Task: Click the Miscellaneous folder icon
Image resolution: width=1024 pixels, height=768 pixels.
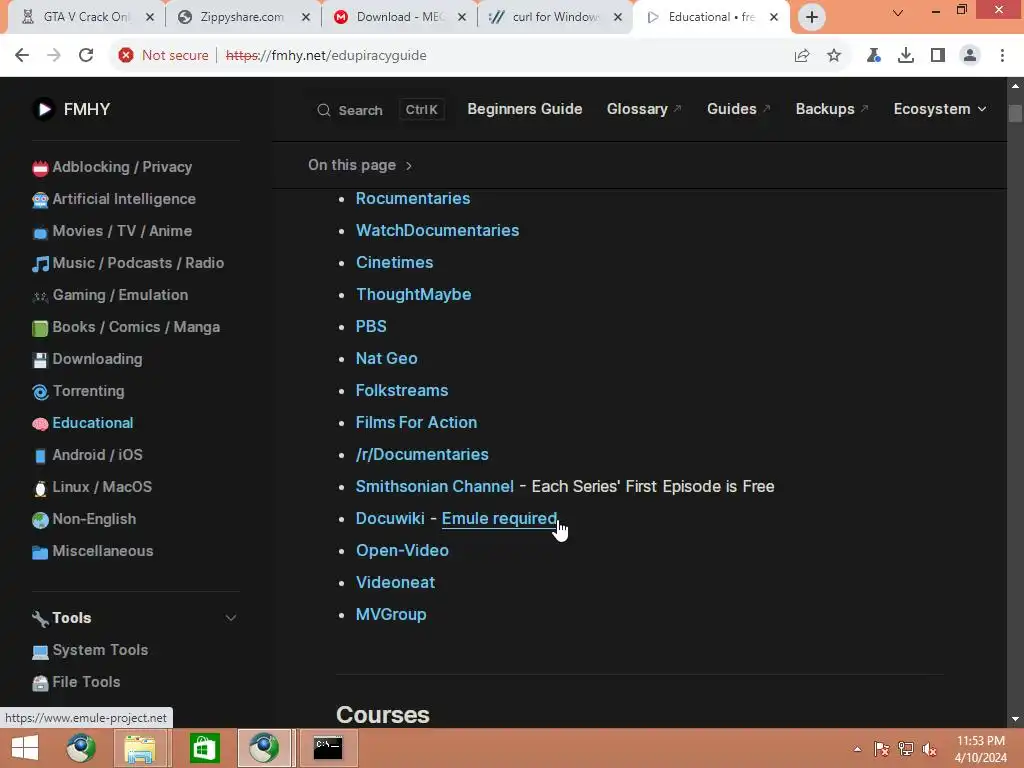Action: pos(40,552)
